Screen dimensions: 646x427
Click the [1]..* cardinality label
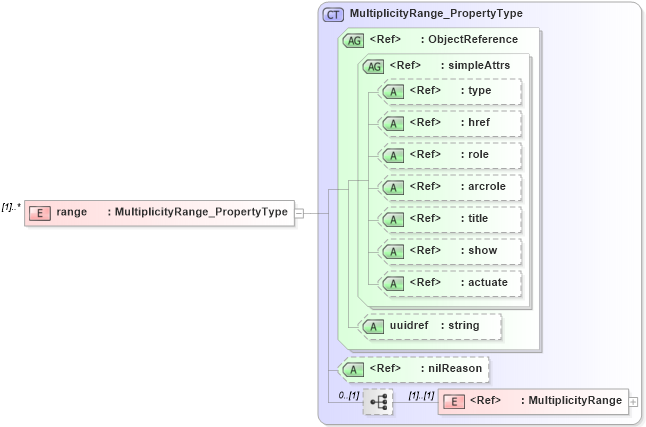pos(11,207)
